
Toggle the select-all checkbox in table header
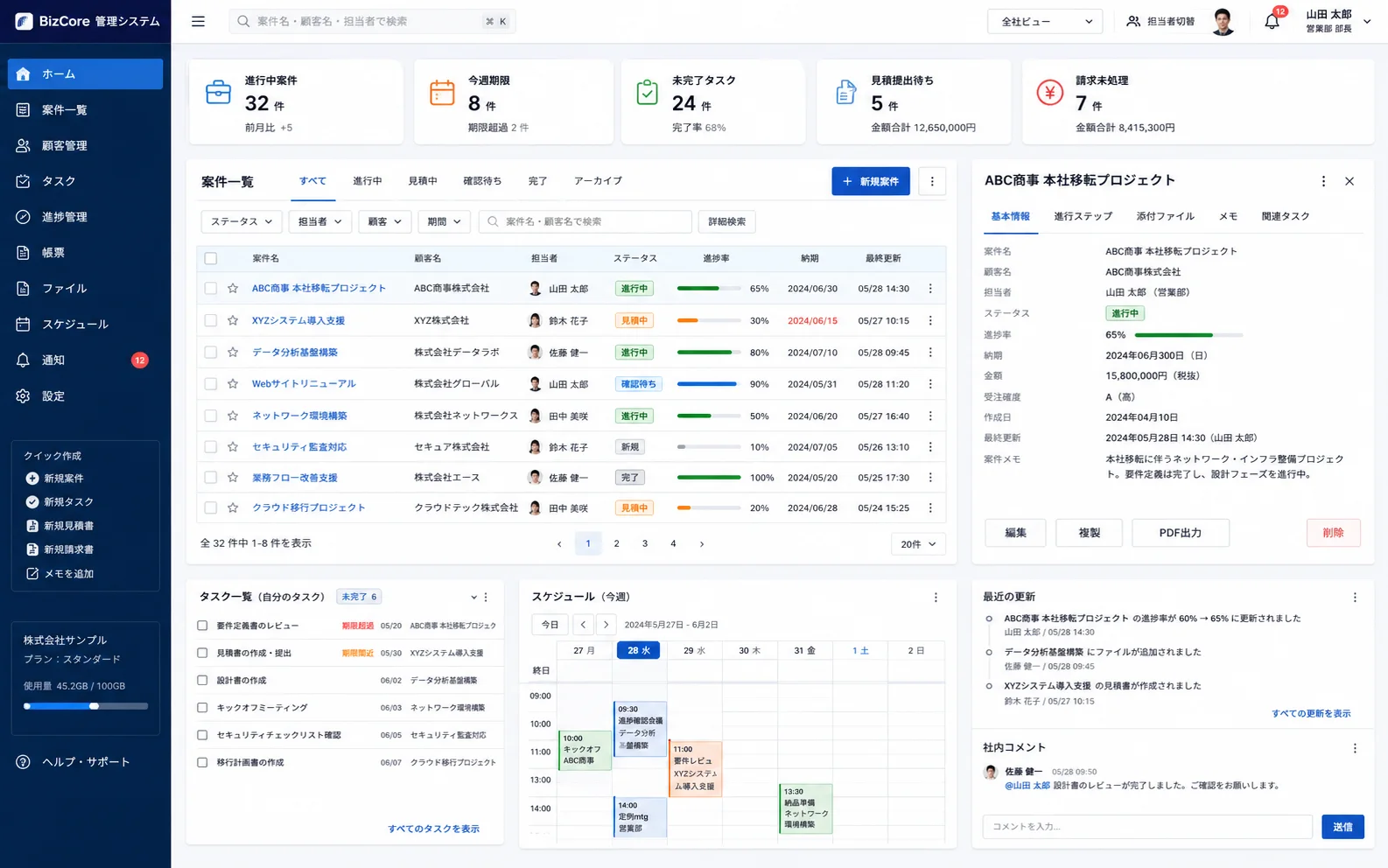point(210,258)
